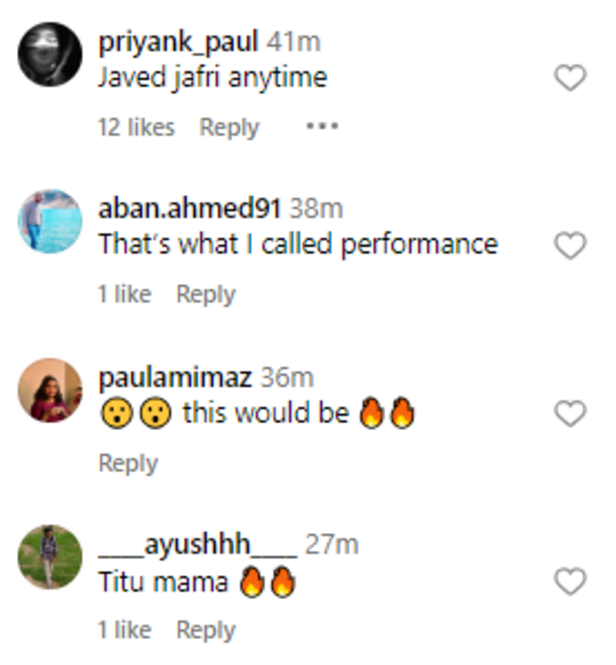Go to paulamimaz's profile via username

176,377
